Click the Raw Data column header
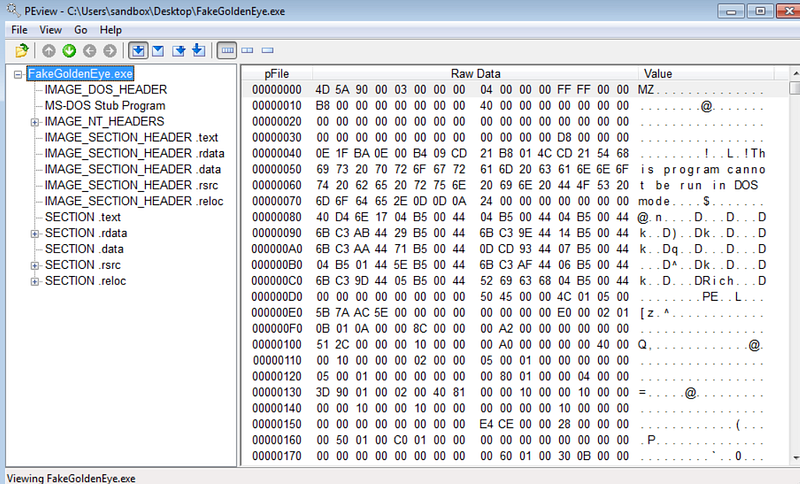This screenshot has height=484, width=800. (x=476, y=74)
